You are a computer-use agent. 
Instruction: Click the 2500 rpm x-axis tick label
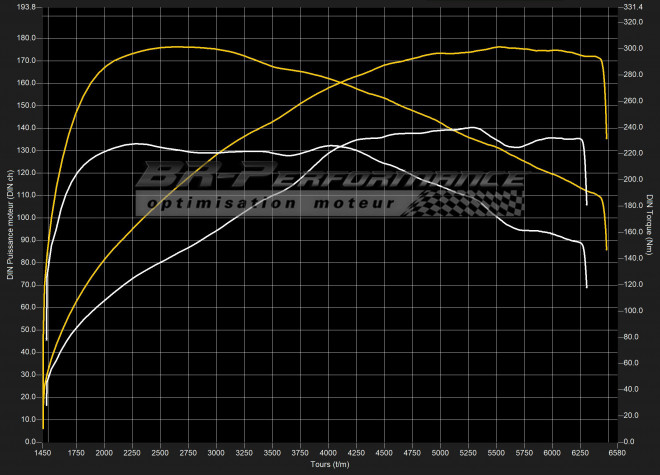[x=160, y=454]
